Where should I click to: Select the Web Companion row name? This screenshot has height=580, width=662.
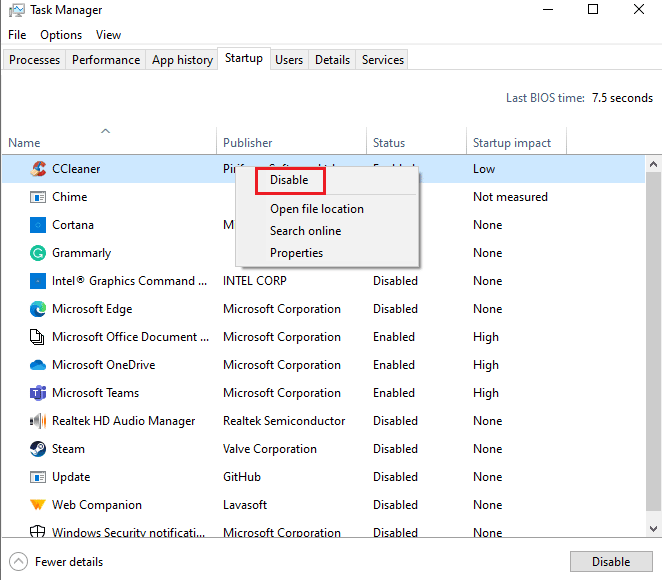[x=97, y=505]
